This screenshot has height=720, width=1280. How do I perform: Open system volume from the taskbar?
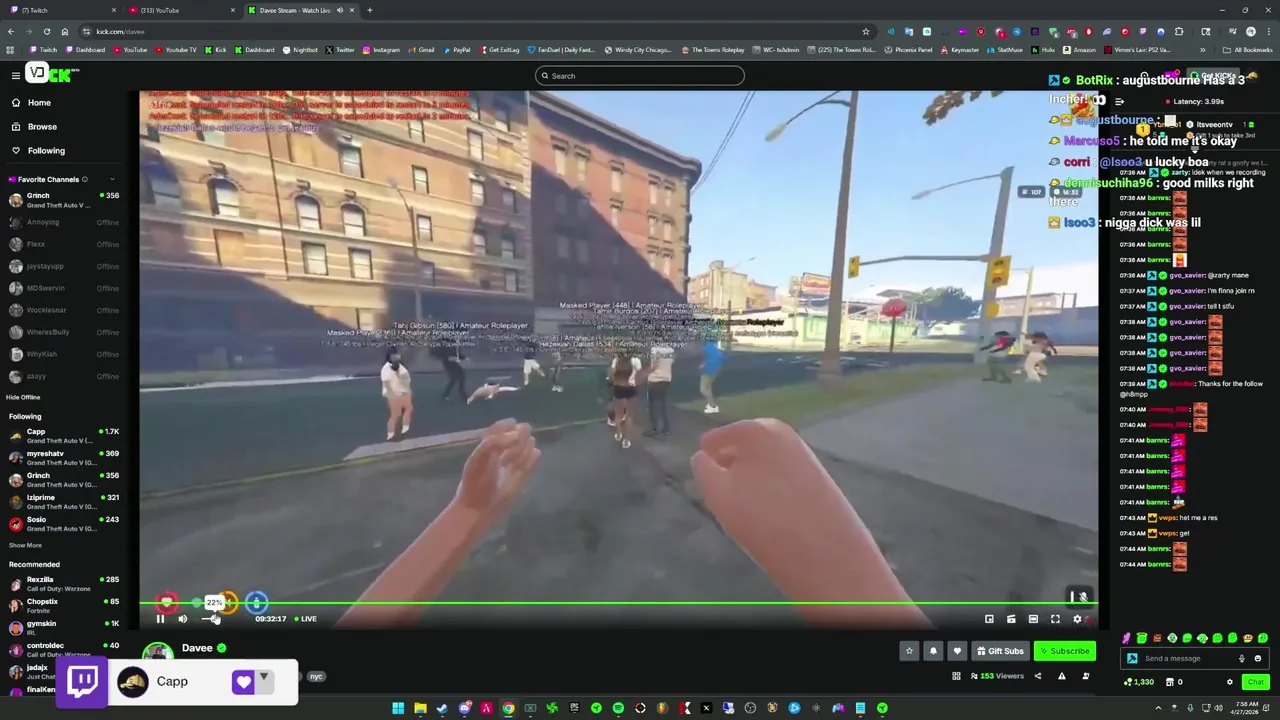1217,708
